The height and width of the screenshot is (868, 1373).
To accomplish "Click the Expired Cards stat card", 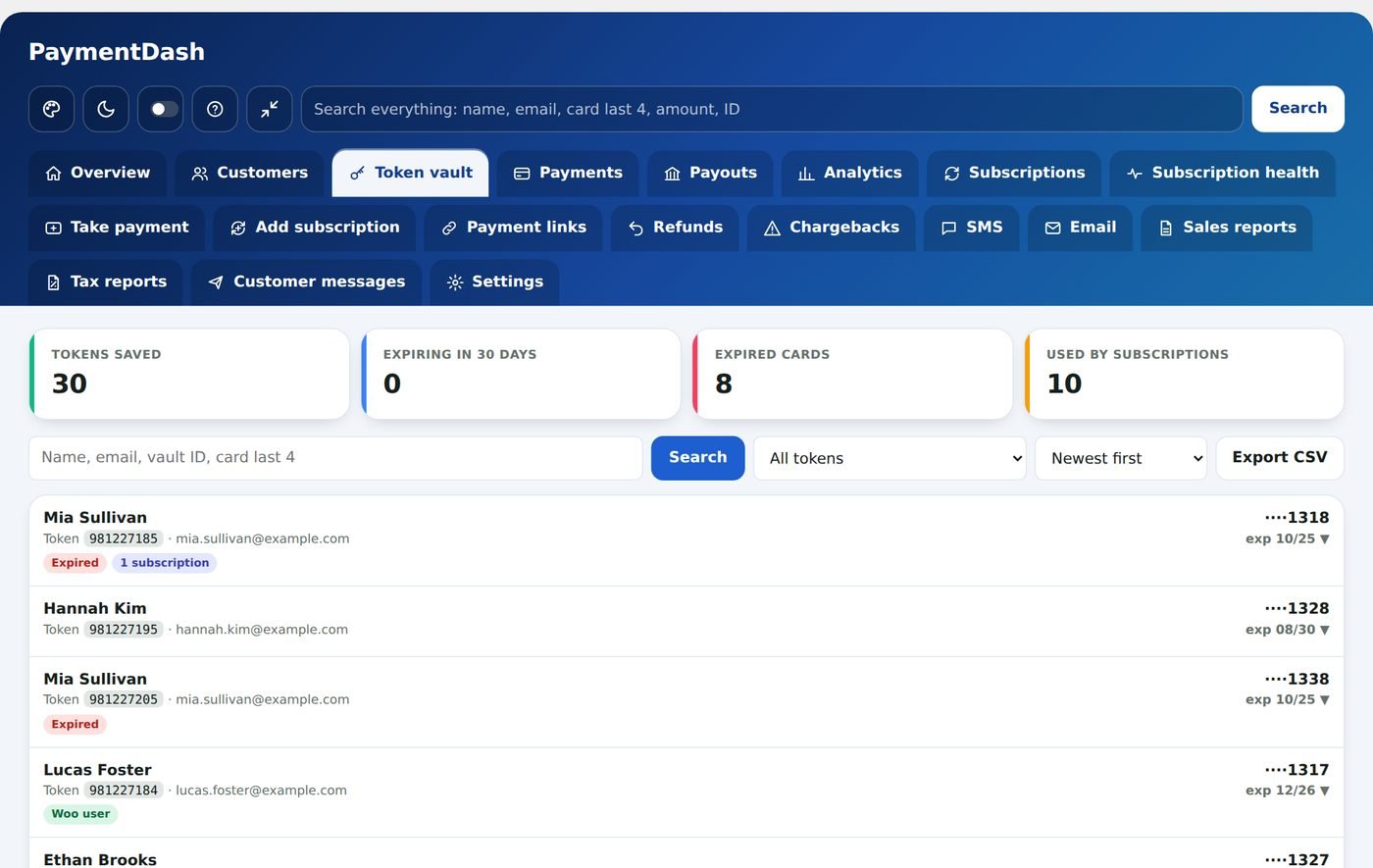I will (852, 374).
